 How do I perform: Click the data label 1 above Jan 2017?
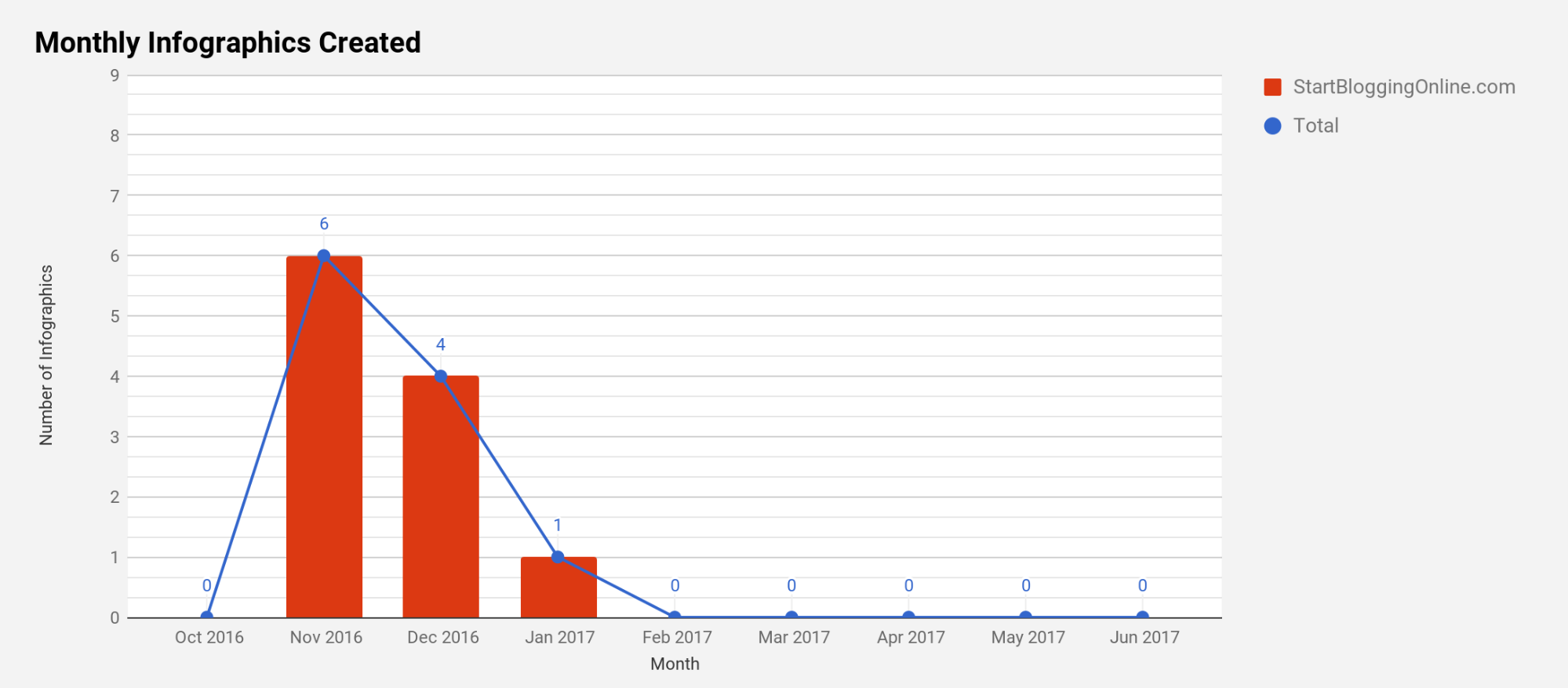coord(558,525)
